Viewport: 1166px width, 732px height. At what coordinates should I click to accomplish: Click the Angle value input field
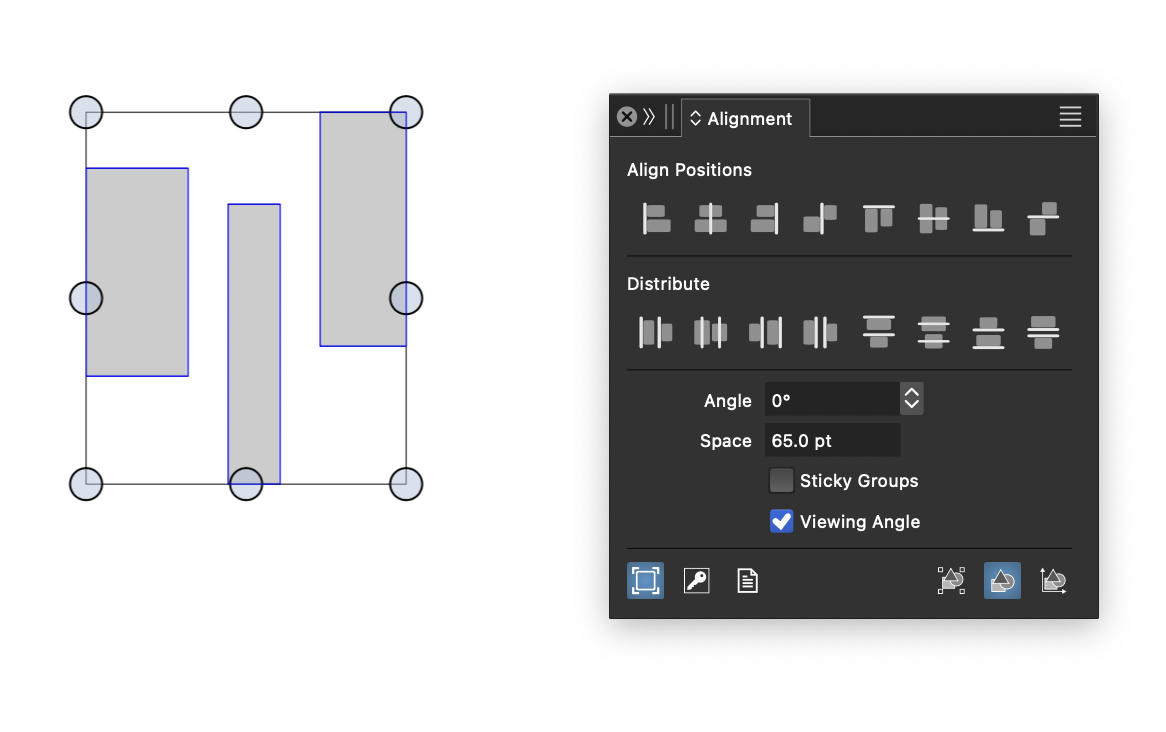830,400
